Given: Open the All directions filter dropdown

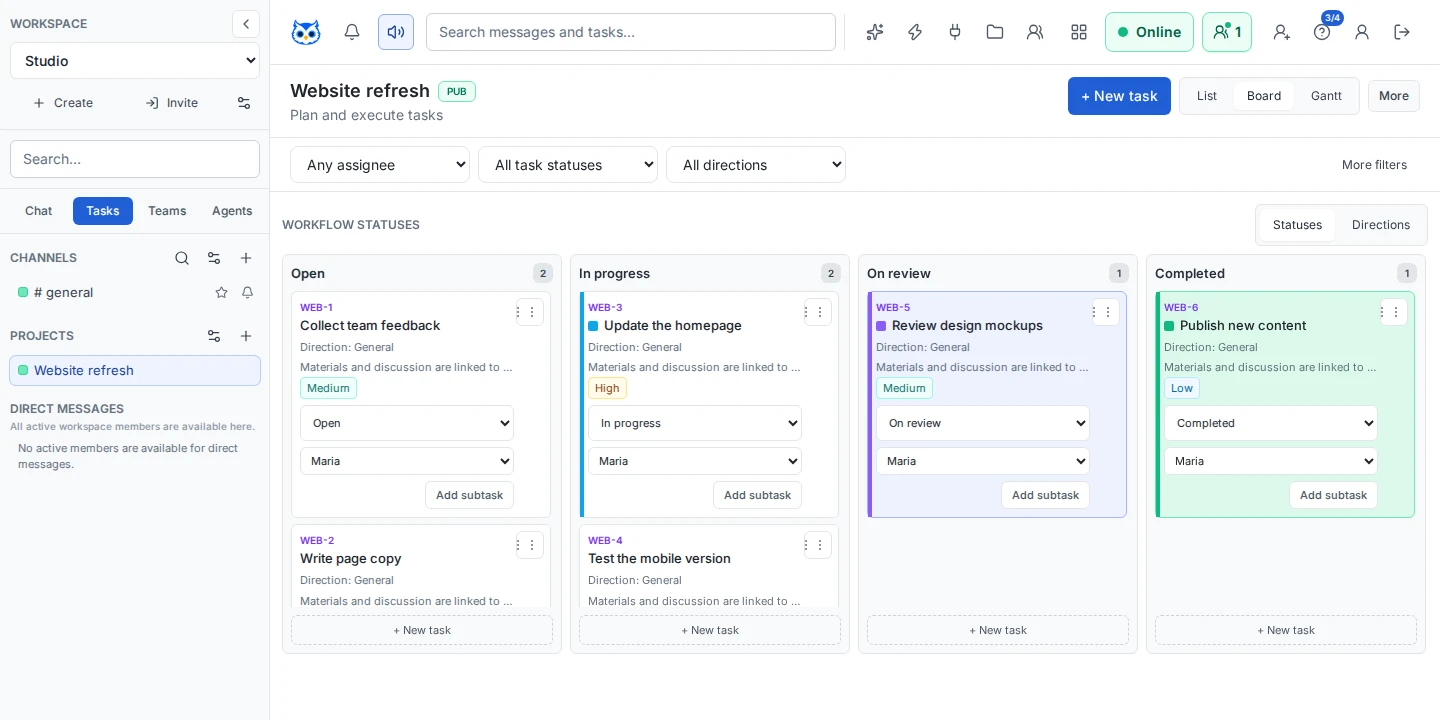Looking at the screenshot, I should click(756, 165).
